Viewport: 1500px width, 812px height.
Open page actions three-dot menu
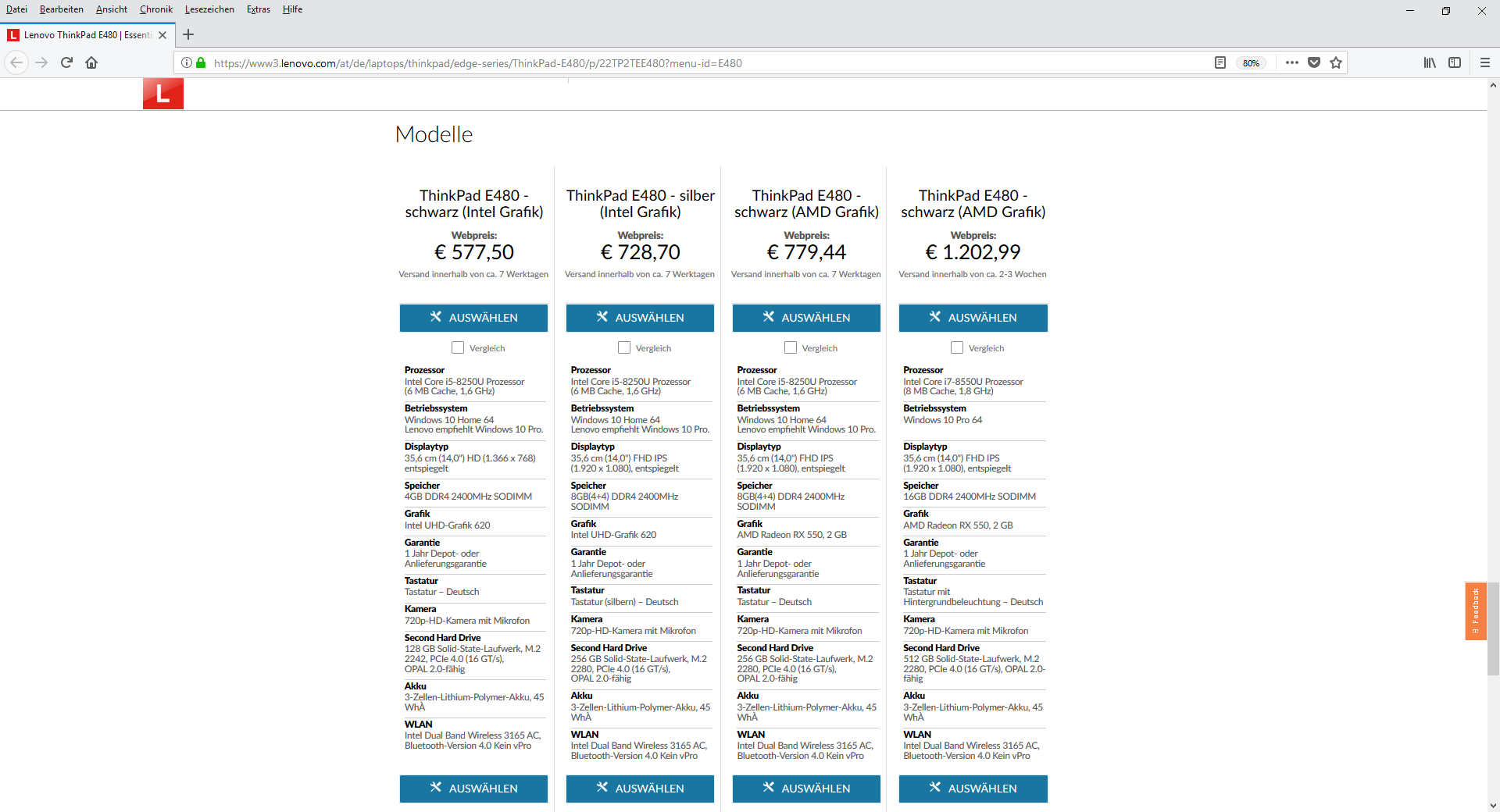pos(1292,62)
